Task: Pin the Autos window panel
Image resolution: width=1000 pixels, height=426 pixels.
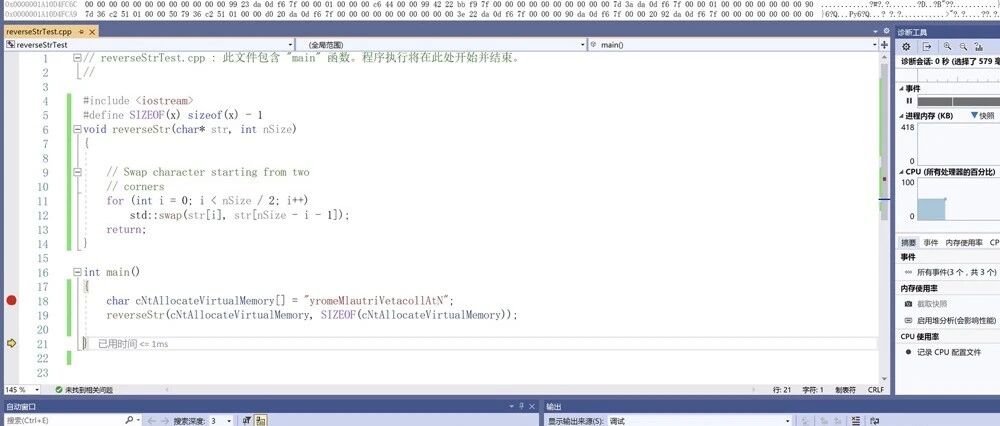Action: point(522,406)
